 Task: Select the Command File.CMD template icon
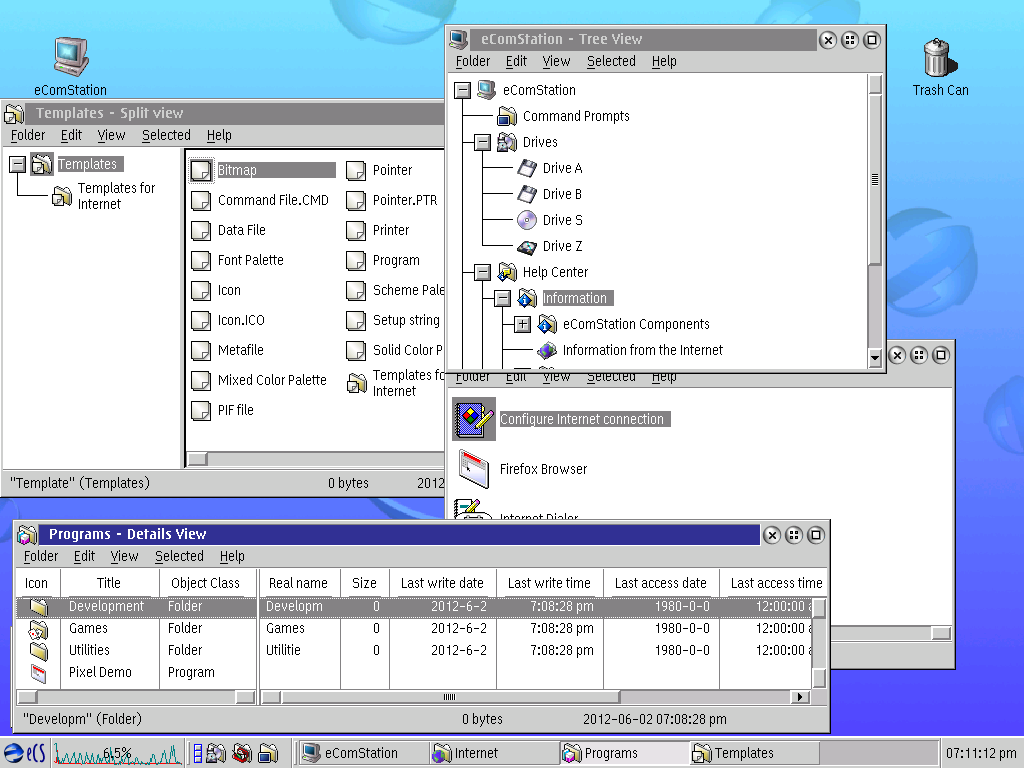coord(201,200)
